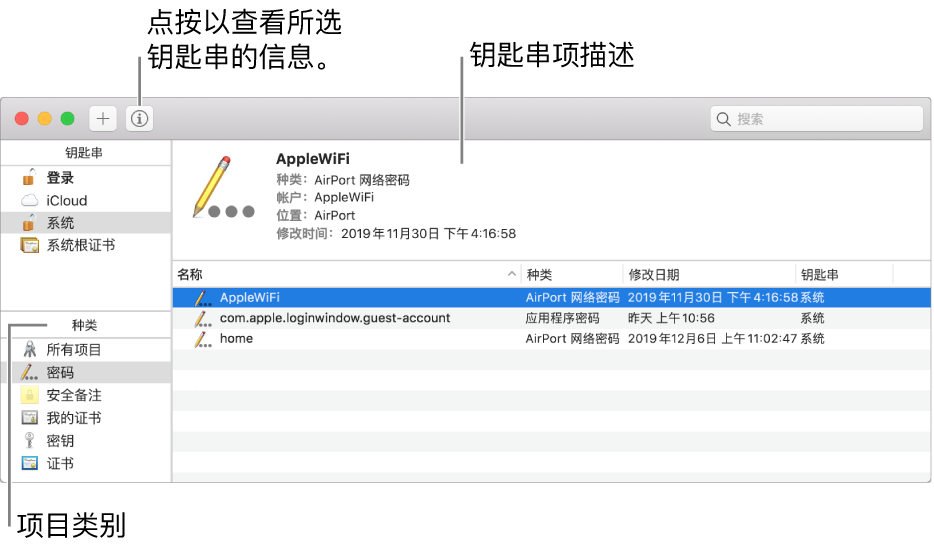Click the sort arrow in 名称 column
934x548 pixels.
(x=511, y=274)
